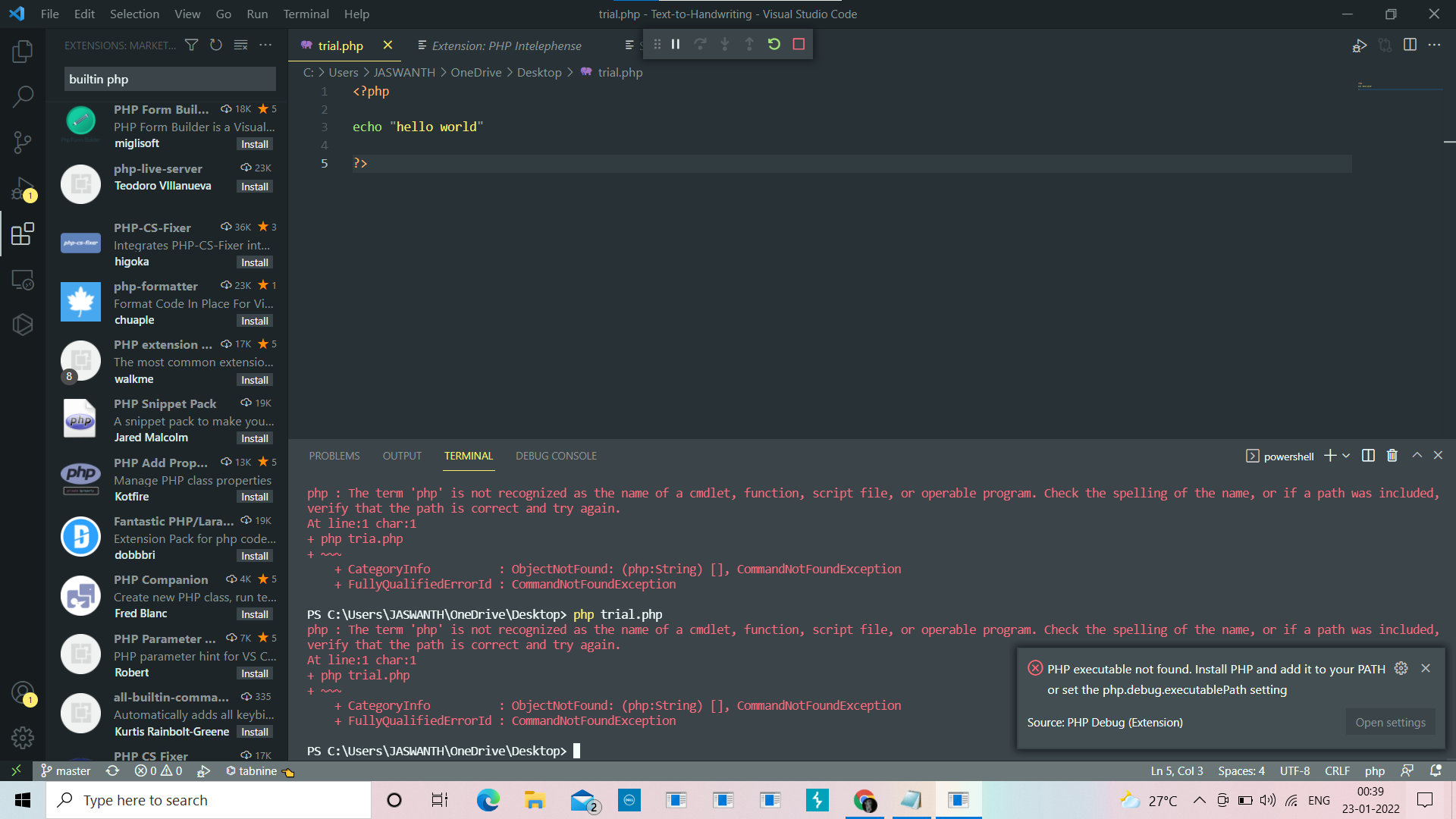Open the Selection menu
The height and width of the screenshot is (819, 1456).
pos(134,14)
